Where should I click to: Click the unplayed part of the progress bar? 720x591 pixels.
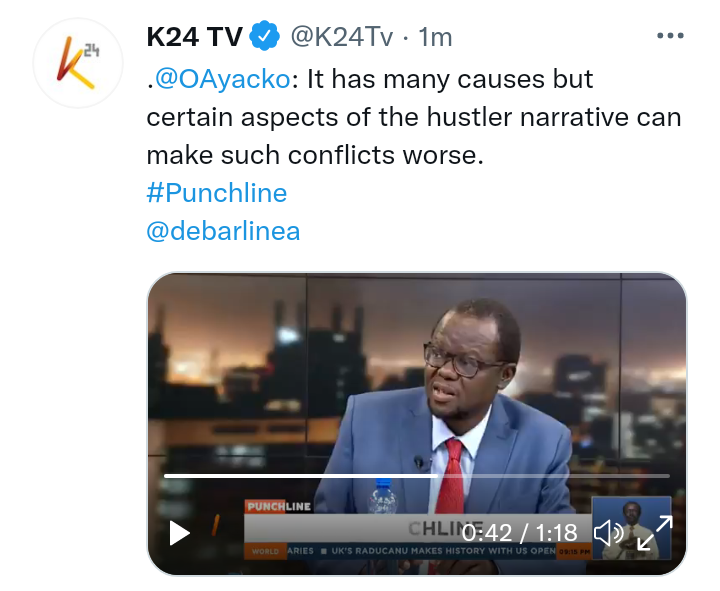pos(553,476)
